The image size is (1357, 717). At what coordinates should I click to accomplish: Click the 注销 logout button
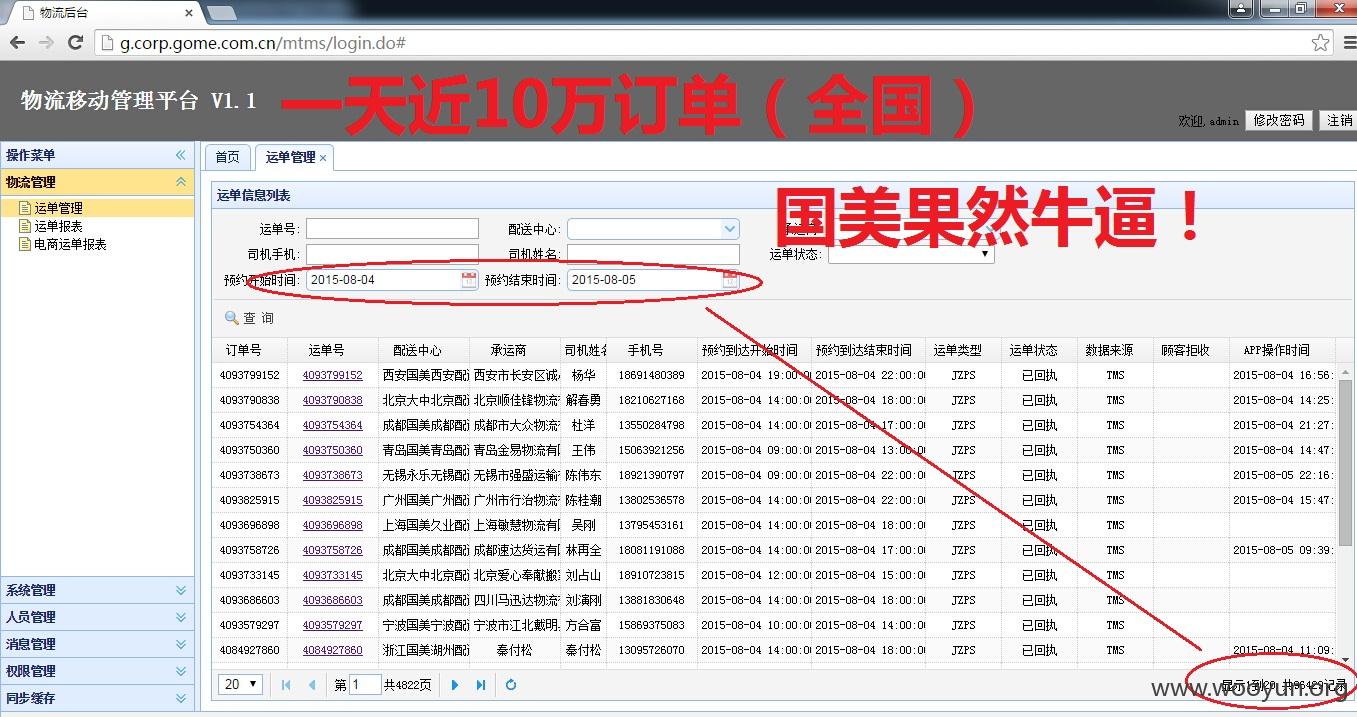(1338, 120)
